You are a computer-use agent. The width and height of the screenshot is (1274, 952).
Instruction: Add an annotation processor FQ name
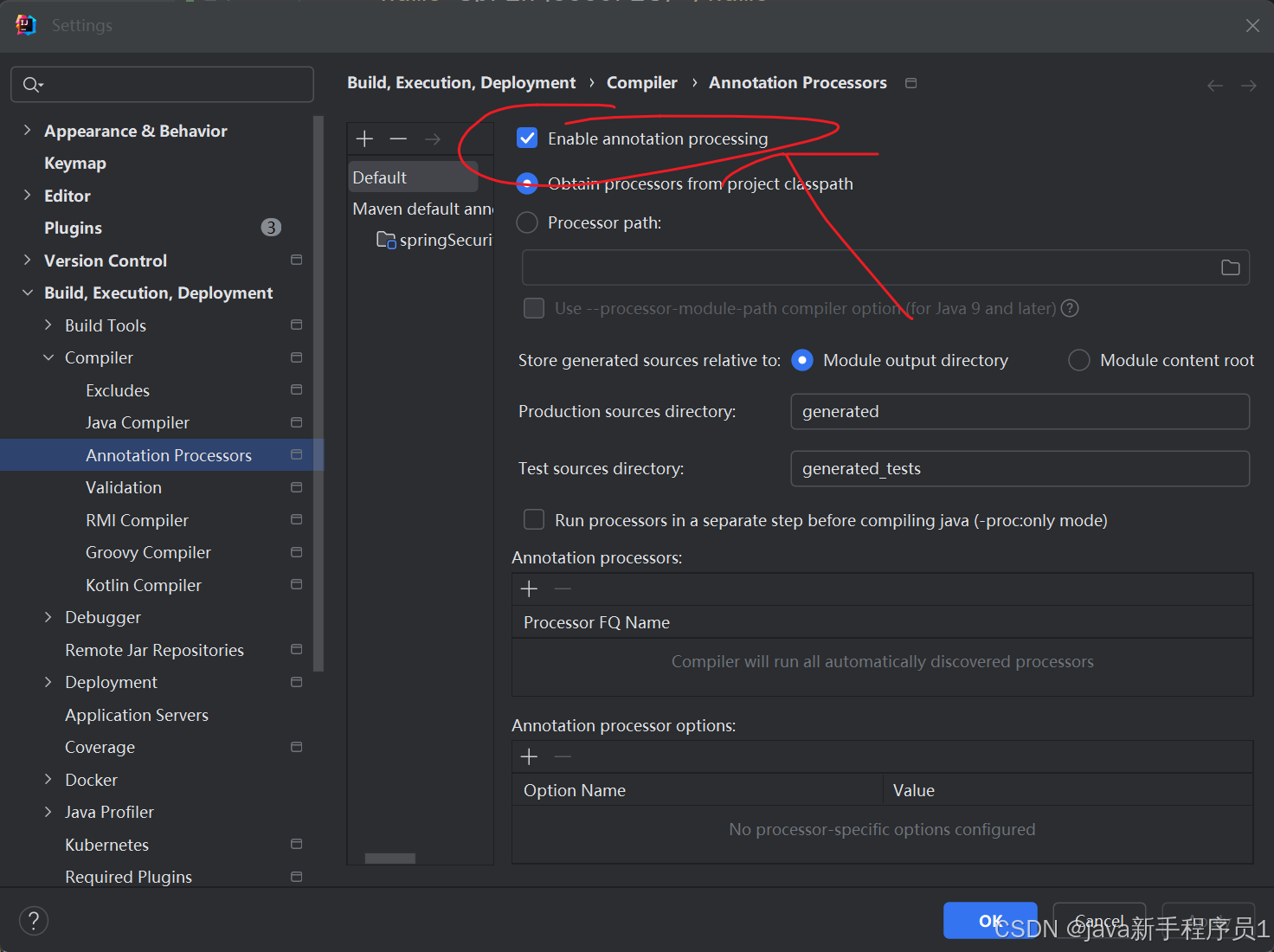tap(529, 589)
